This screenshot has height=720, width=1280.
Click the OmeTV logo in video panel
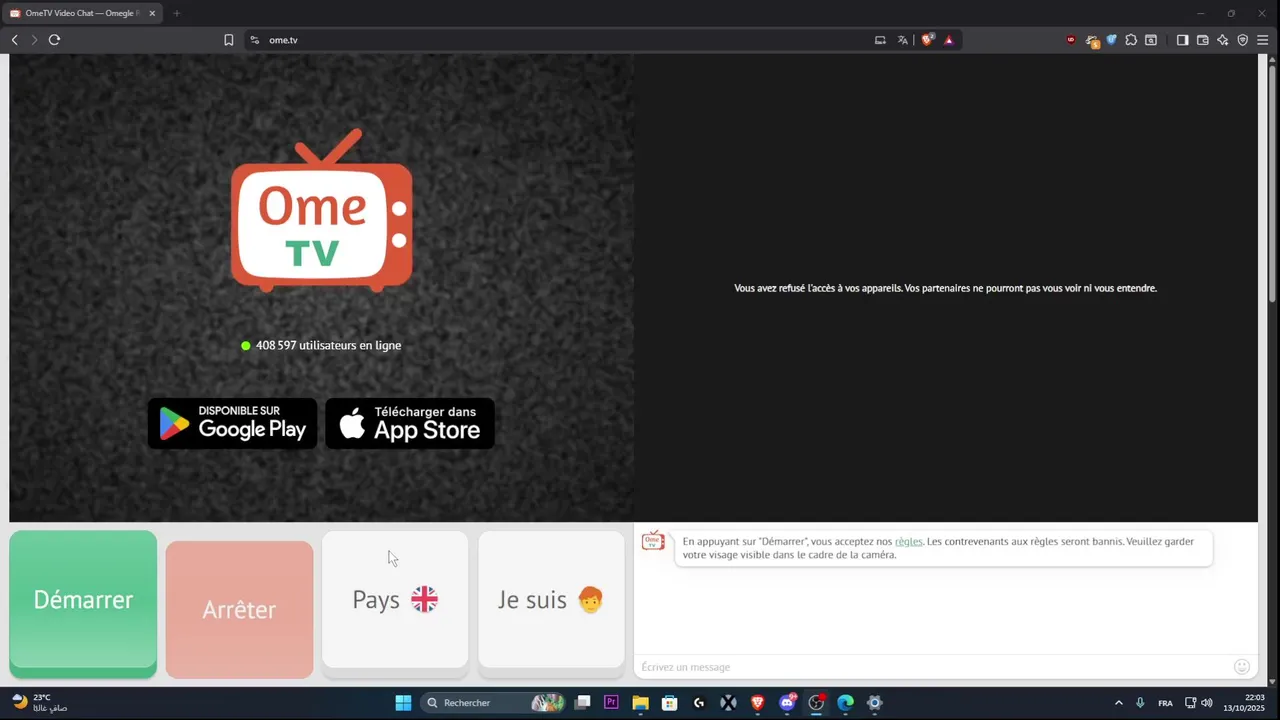tap(322, 210)
